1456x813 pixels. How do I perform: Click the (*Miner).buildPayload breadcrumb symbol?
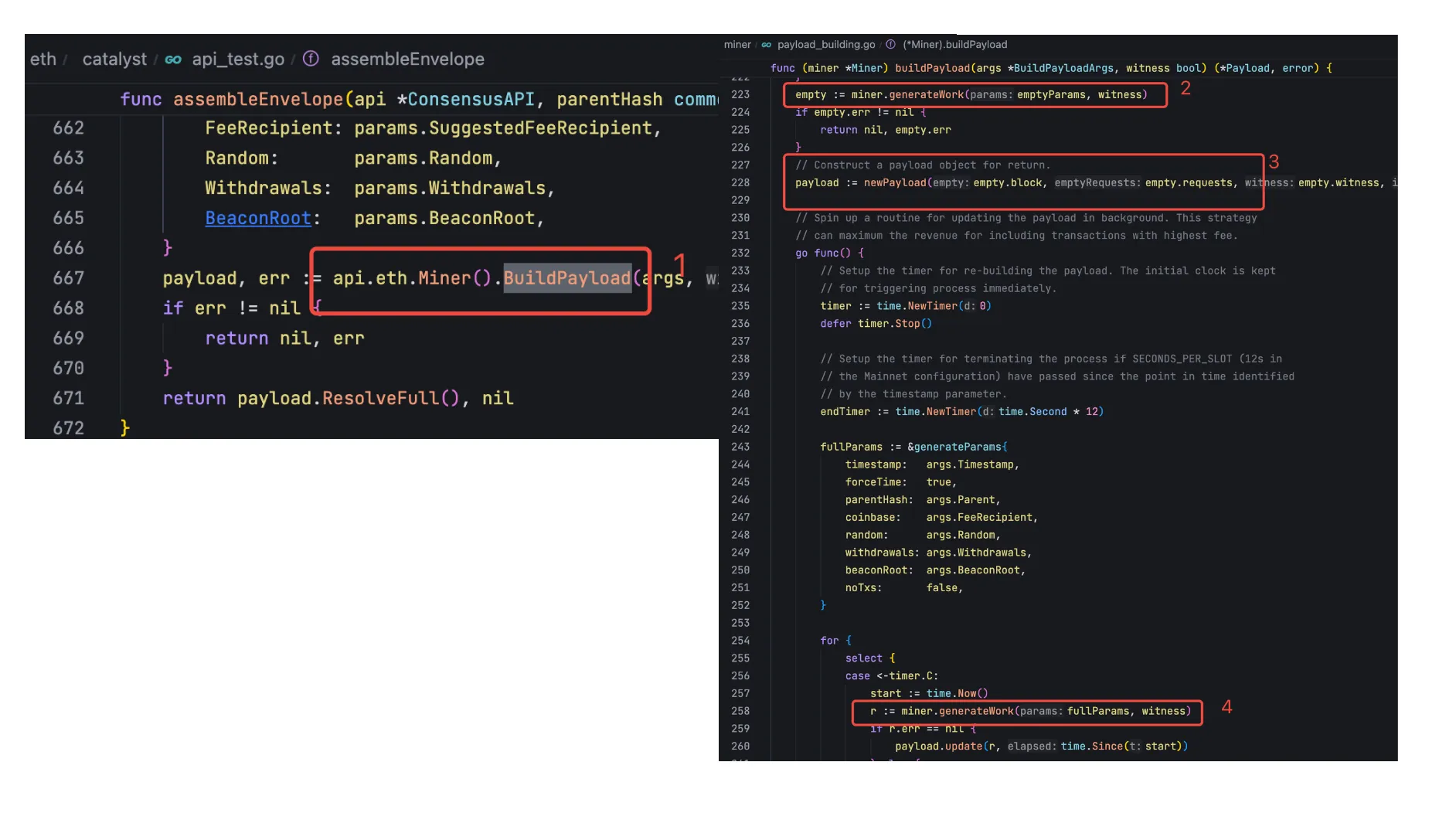(x=954, y=45)
